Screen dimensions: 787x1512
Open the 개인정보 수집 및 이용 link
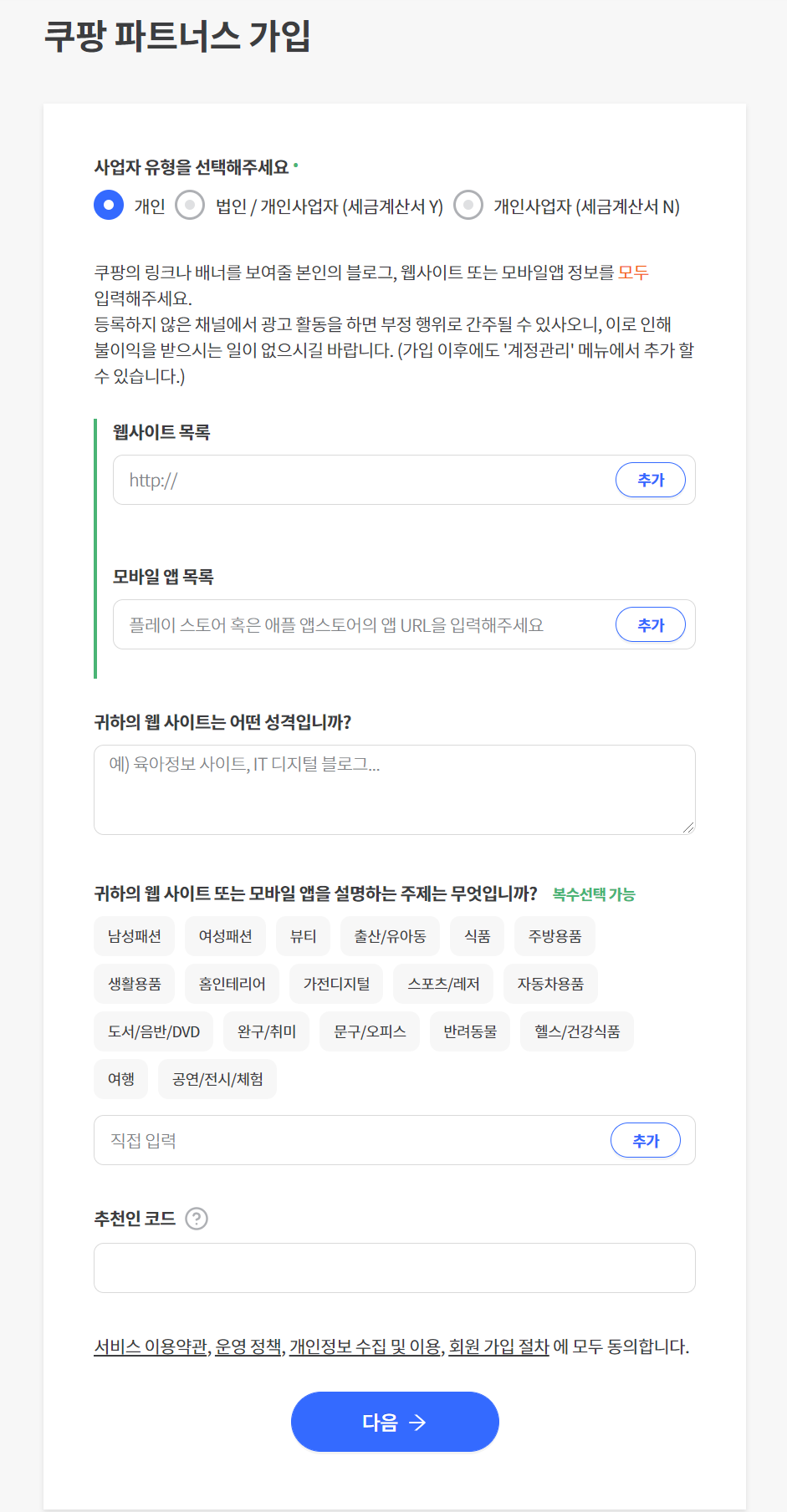(x=365, y=1347)
